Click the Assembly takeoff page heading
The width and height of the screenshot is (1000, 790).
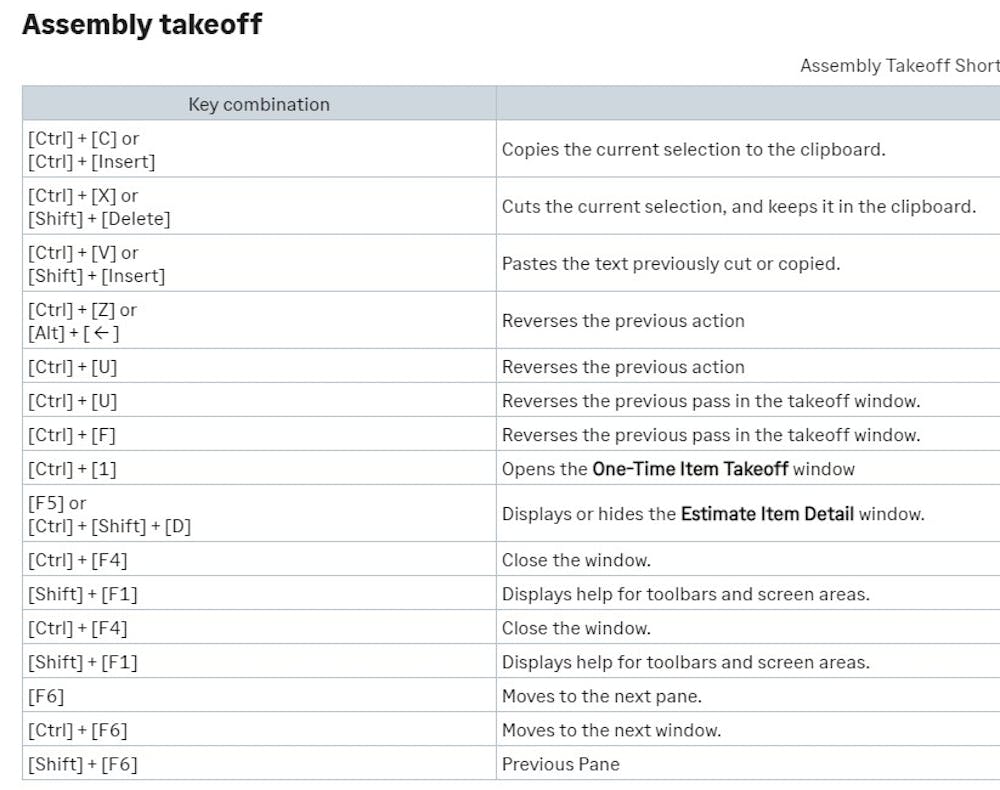[141, 25]
